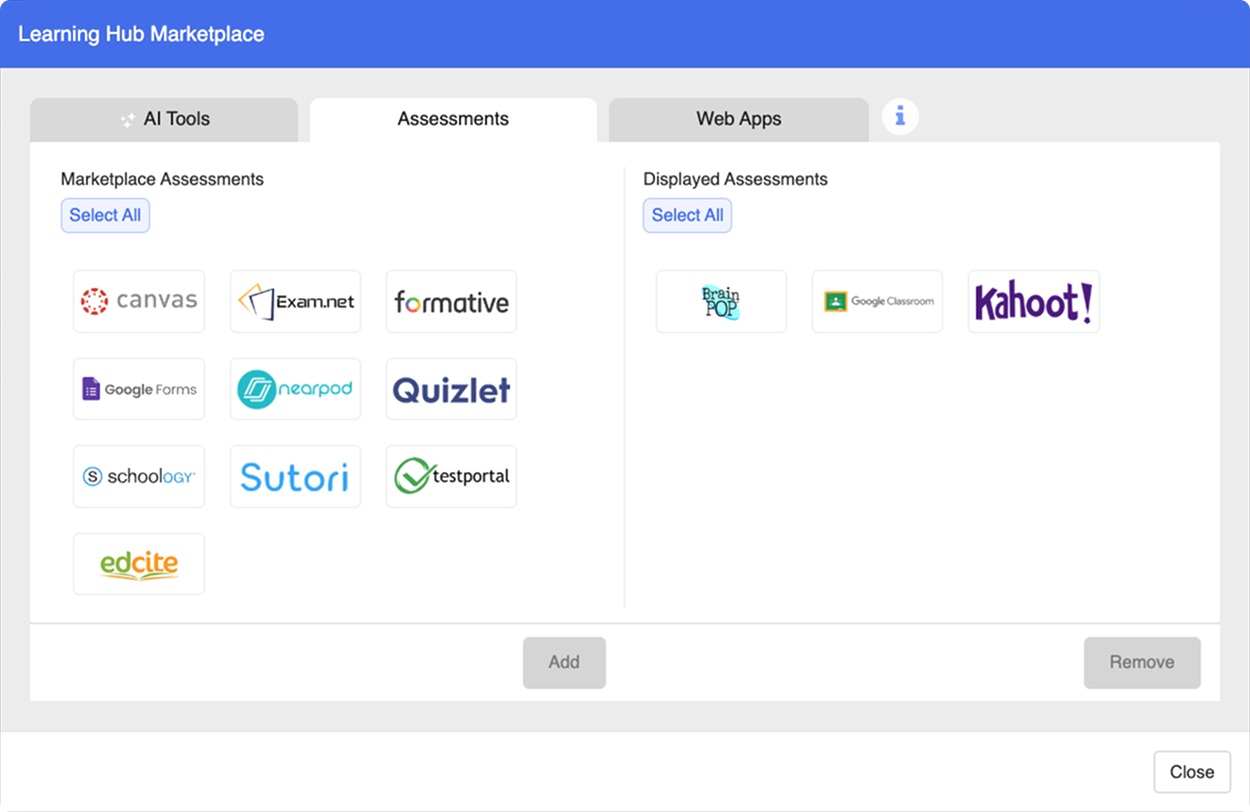Switch to the AI Tools tab
The height and width of the screenshot is (812, 1250).
164,119
